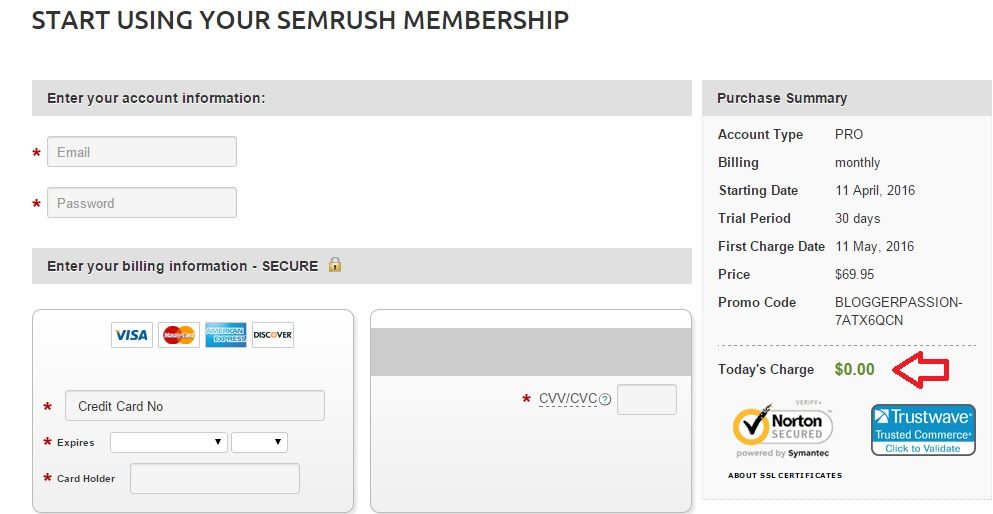
Task: Select the American Express card icon
Action: pyautogui.click(x=226, y=335)
